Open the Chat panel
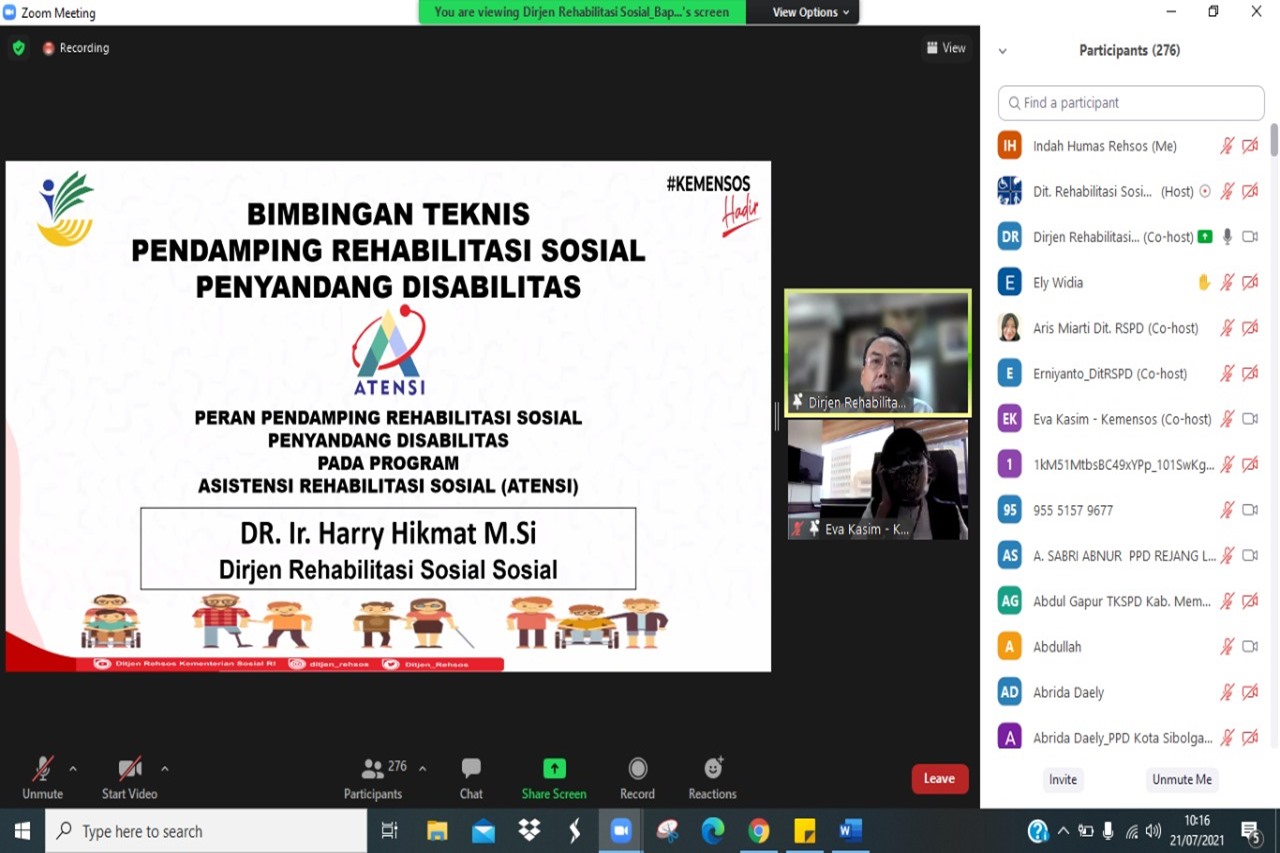The image size is (1280, 853). 471,778
